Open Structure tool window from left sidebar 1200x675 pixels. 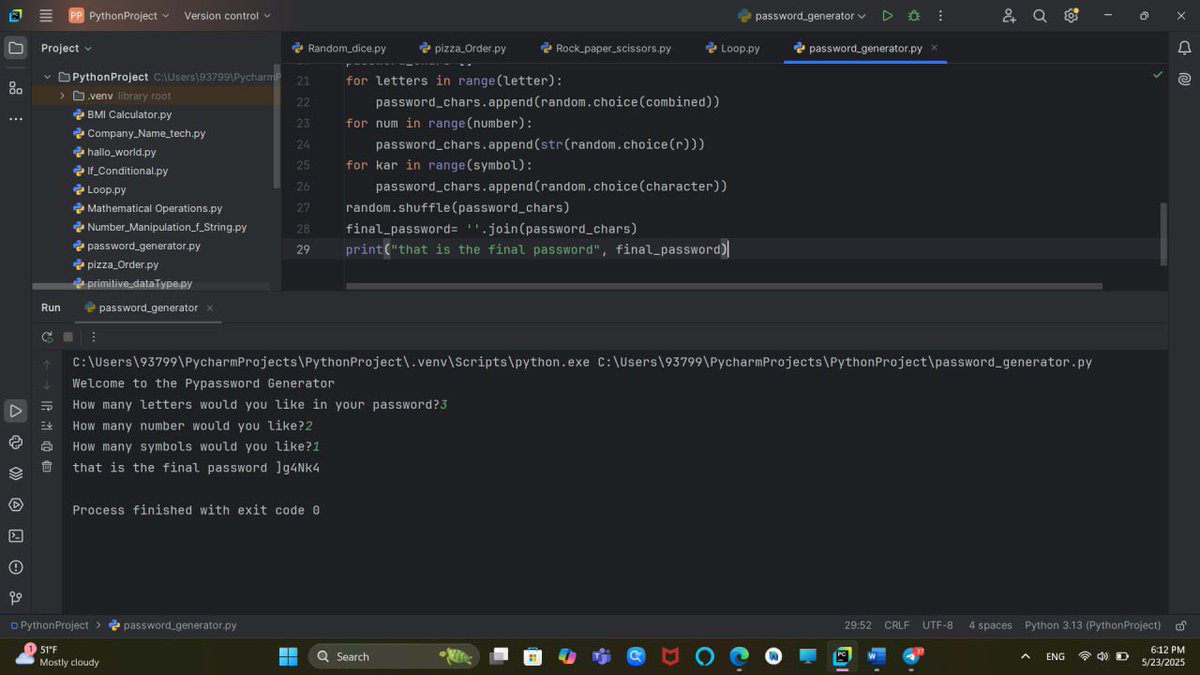tap(16, 88)
